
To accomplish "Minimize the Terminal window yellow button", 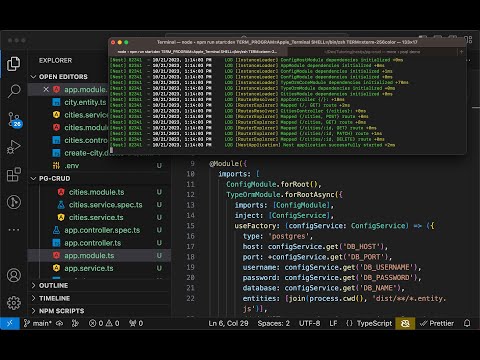I will (120, 42).
